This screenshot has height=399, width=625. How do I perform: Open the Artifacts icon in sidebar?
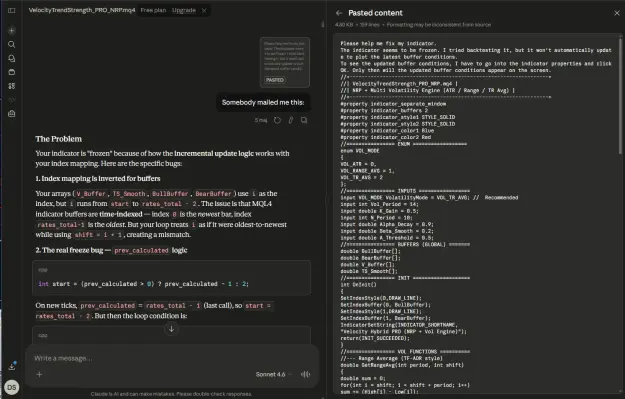pyautogui.click(x=12, y=86)
